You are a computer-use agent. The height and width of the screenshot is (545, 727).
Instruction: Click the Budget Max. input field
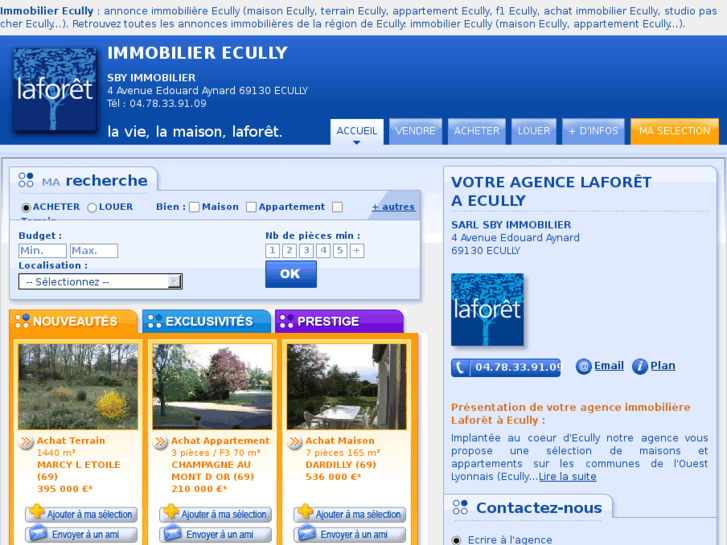tap(94, 250)
